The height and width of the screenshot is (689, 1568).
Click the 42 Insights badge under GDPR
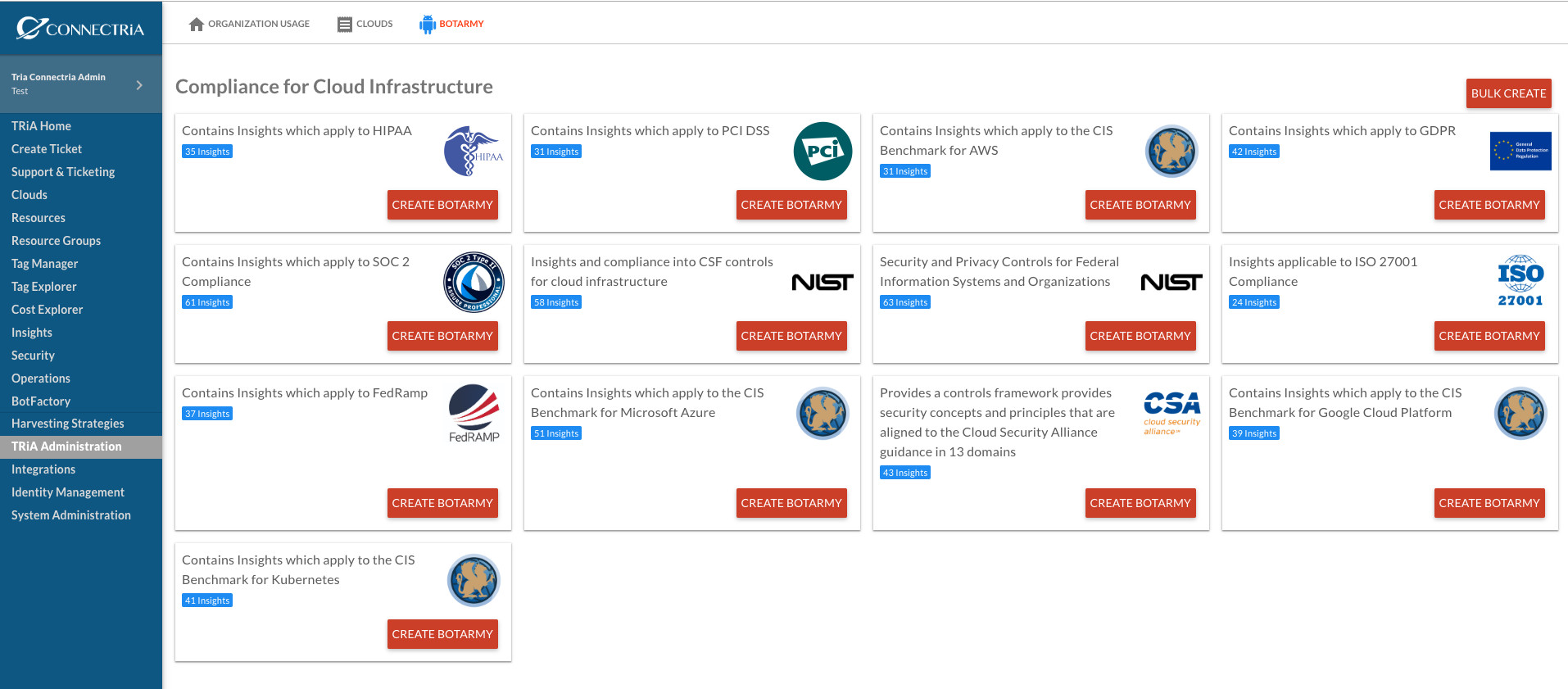[x=1254, y=152]
